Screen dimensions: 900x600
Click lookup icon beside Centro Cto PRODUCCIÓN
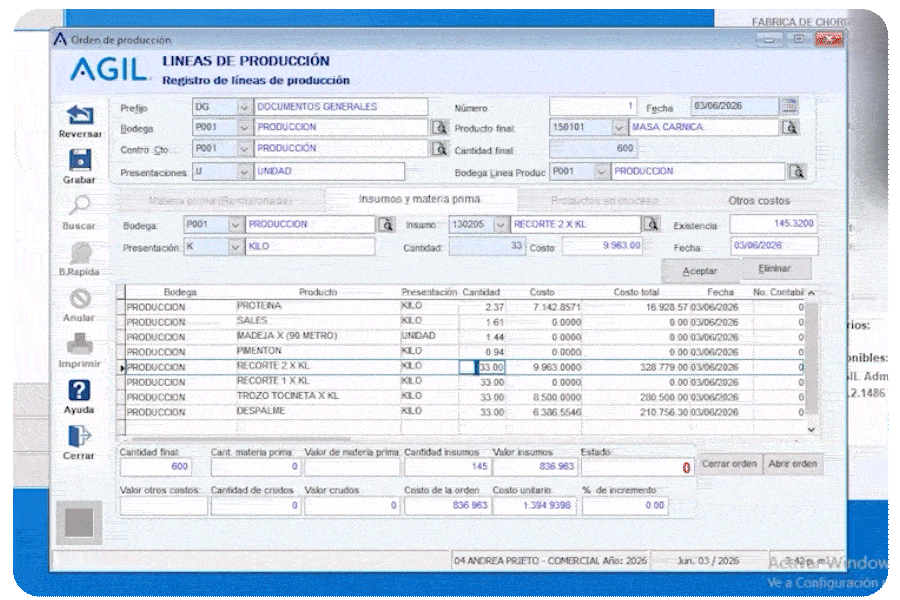click(440, 149)
